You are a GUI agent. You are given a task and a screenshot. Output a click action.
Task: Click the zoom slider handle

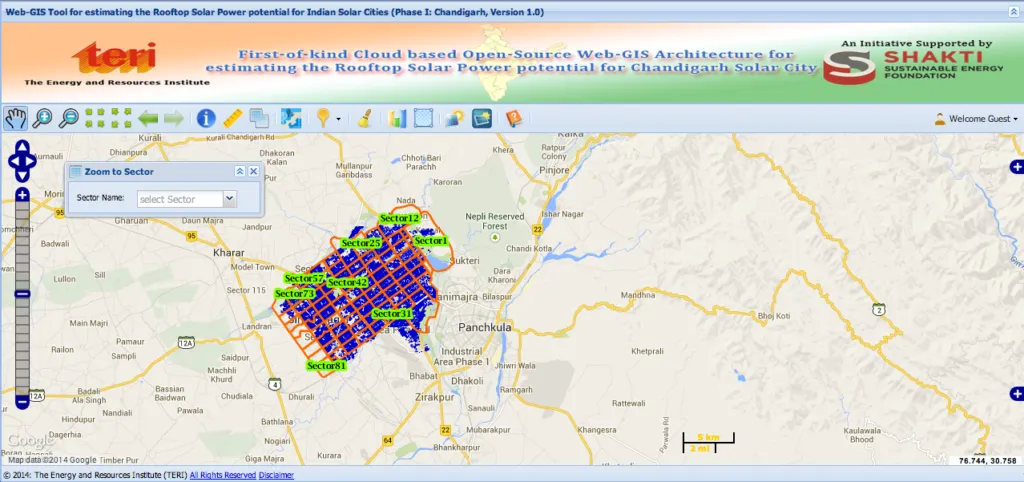[x=22, y=294]
